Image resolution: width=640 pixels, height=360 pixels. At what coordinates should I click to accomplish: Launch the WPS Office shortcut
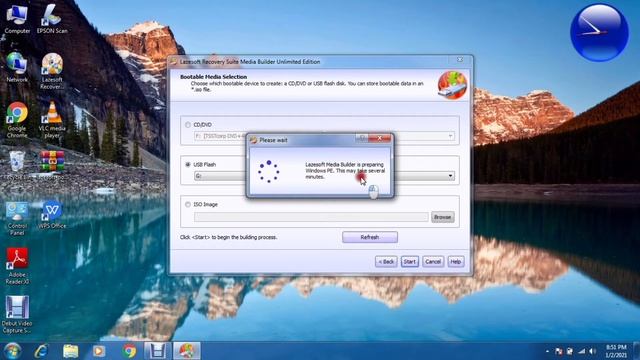click(x=52, y=214)
